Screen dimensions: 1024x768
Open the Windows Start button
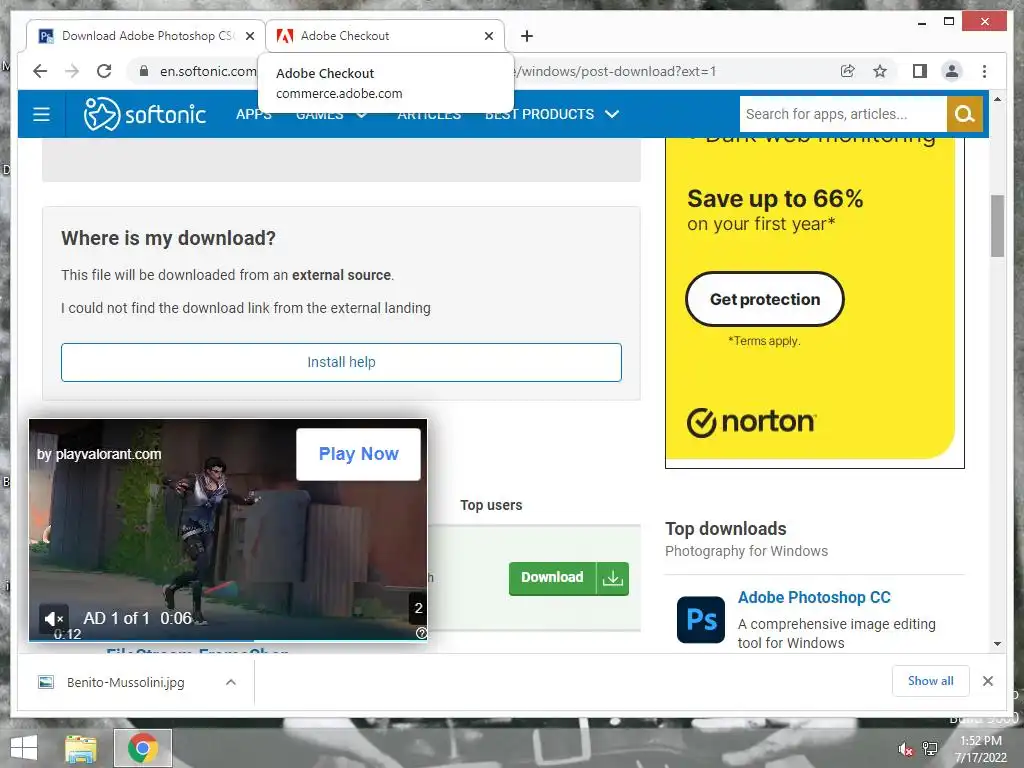[24, 748]
